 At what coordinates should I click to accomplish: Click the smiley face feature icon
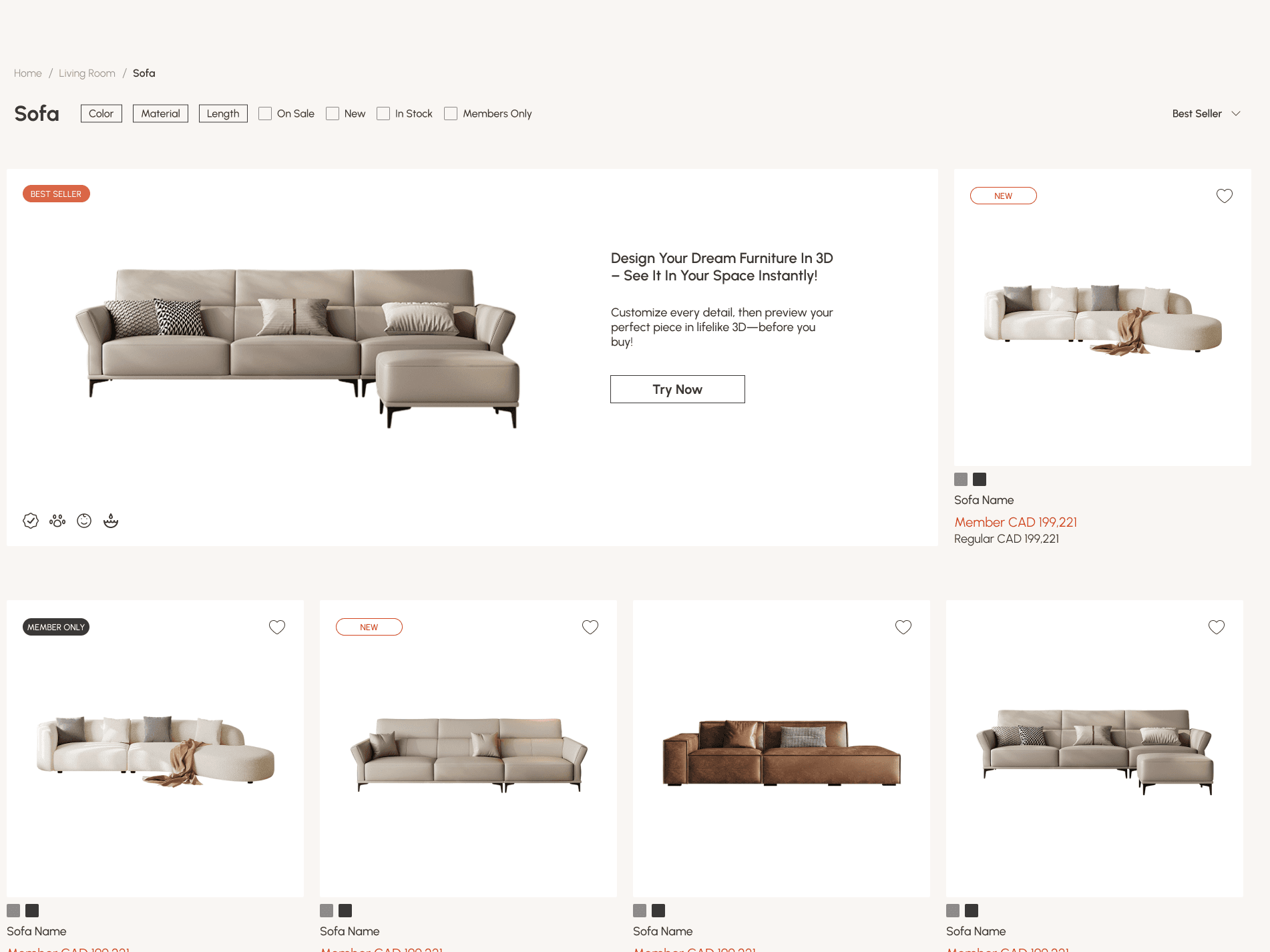pos(84,521)
